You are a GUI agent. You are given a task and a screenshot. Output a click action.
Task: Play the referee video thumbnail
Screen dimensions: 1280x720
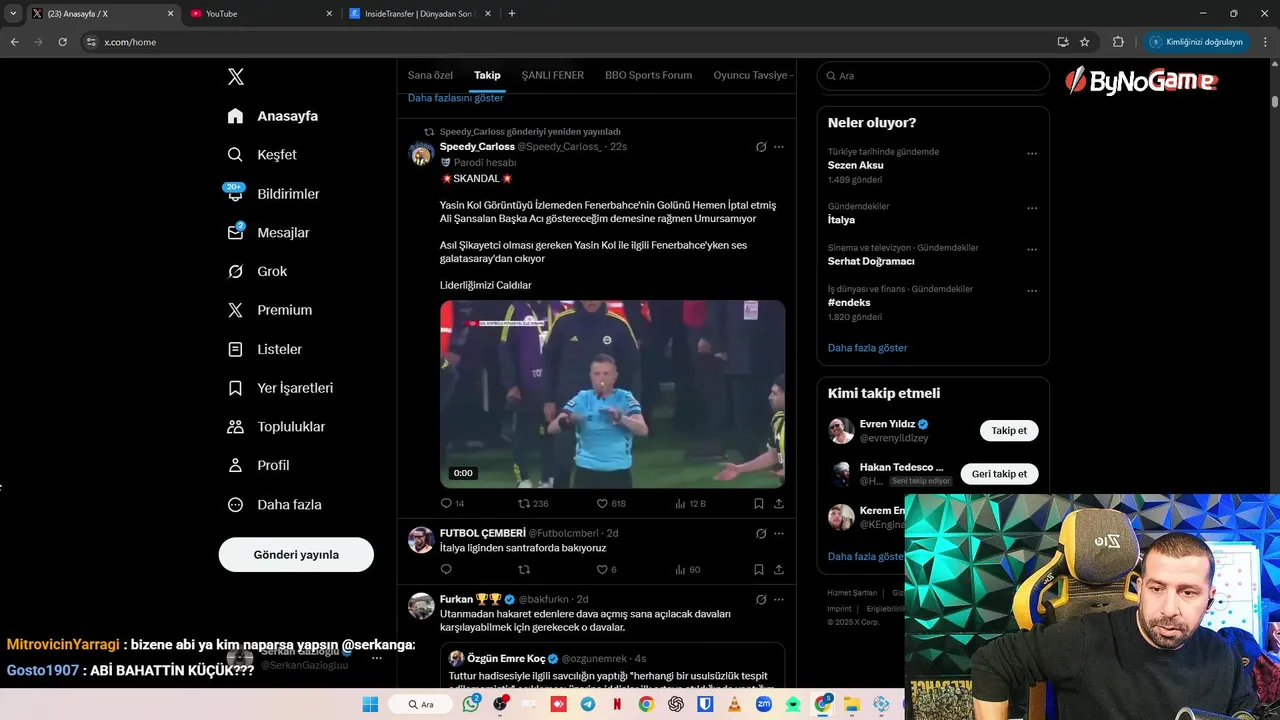(x=612, y=394)
